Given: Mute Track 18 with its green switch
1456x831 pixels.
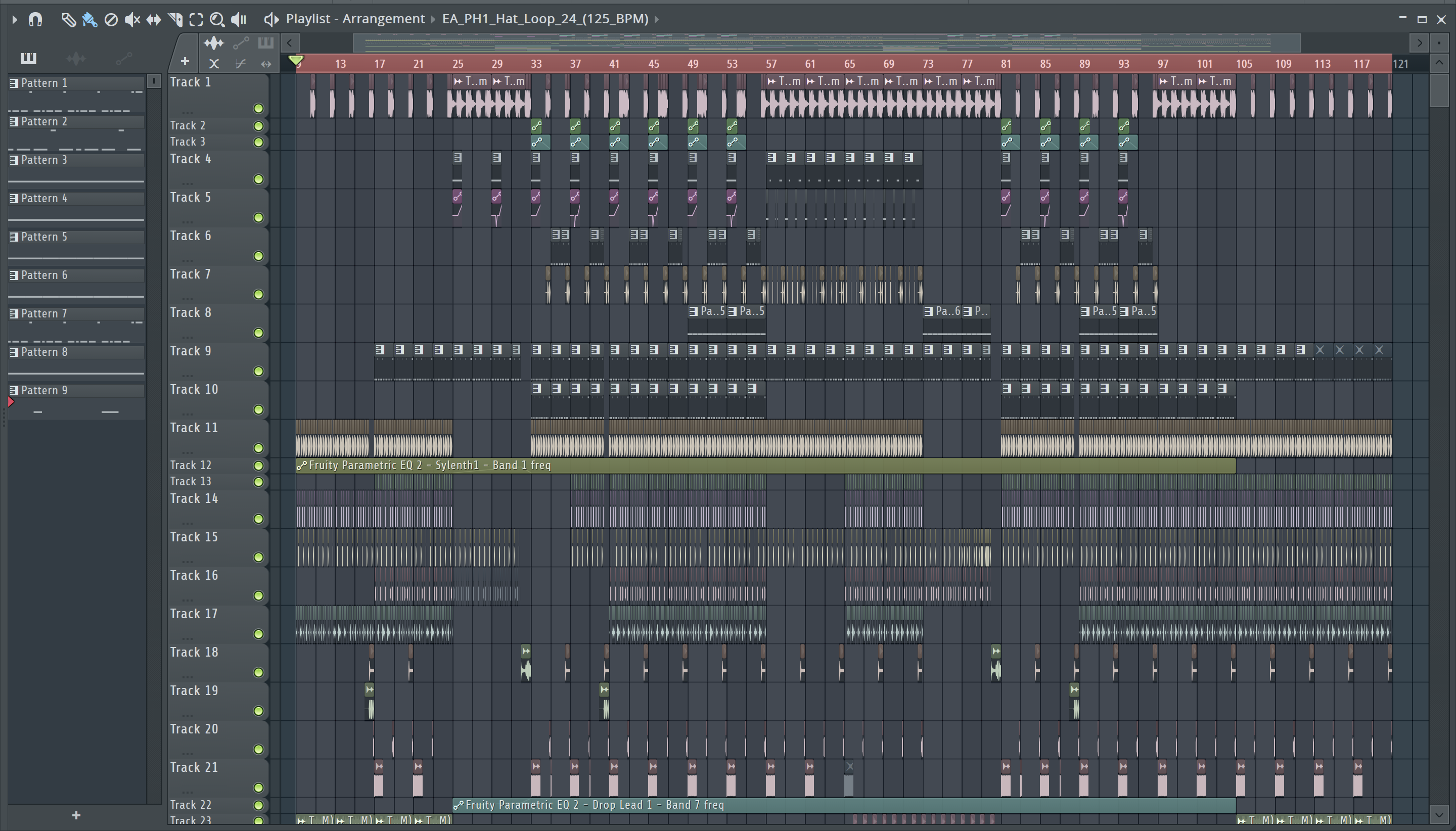Looking at the screenshot, I should tap(258, 672).
